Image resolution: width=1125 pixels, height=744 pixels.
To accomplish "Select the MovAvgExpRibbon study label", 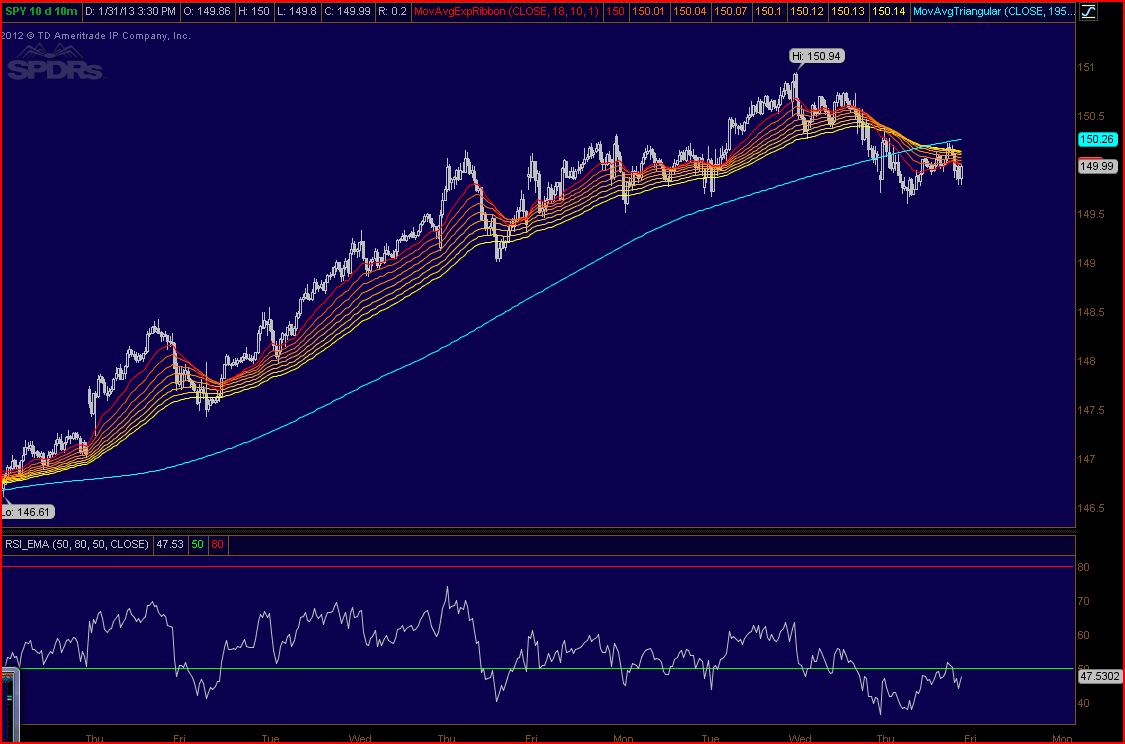I will [x=507, y=11].
